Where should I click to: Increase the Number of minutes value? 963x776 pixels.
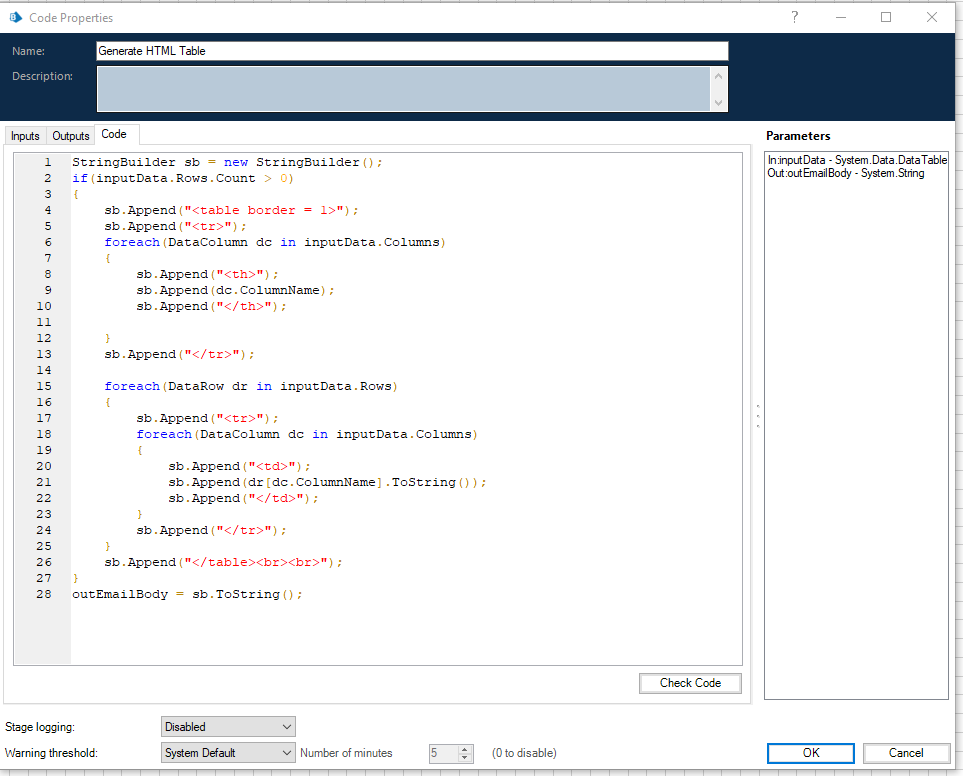click(465, 749)
